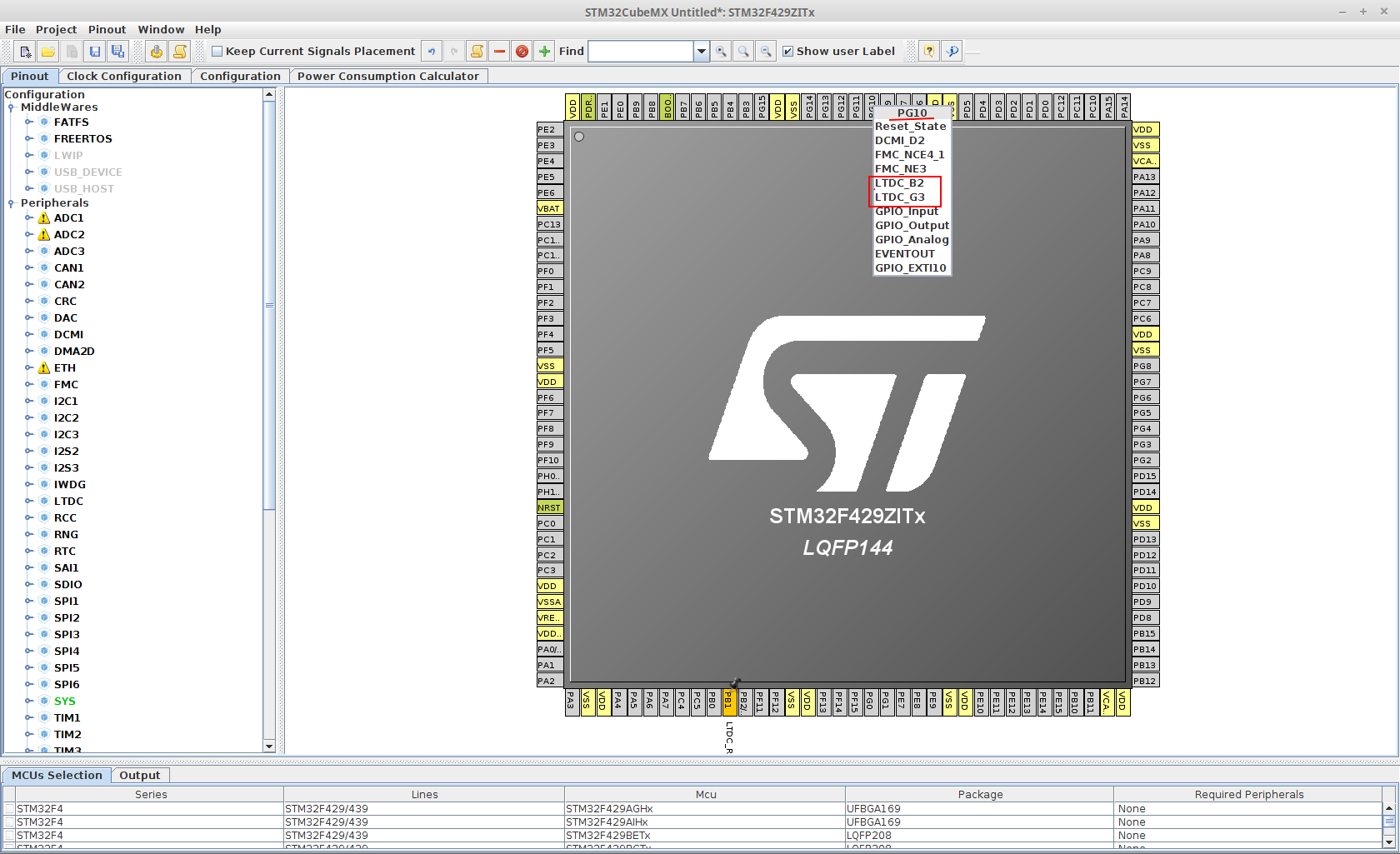Toggle checkbox for STM32F429AGHx row
The height and width of the screenshot is (854, 1400).
coord(9,809)
